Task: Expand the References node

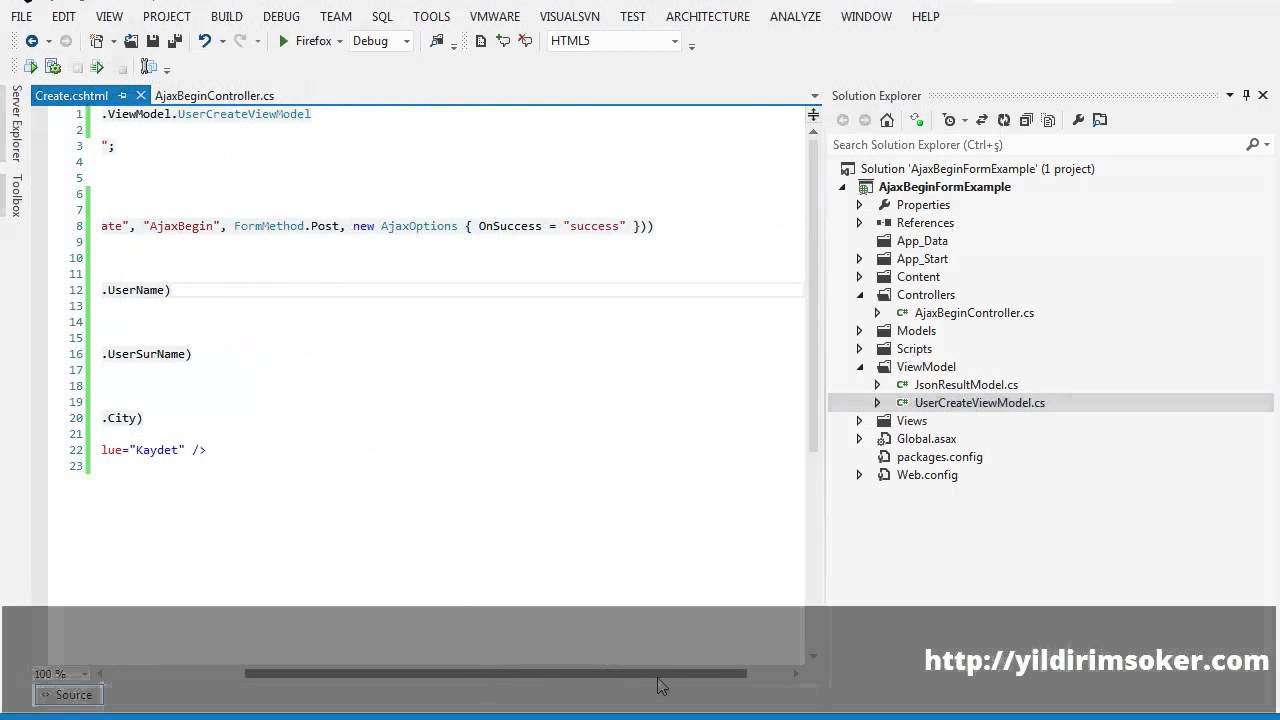Action: pyautogui.click(x=859, y=223)
